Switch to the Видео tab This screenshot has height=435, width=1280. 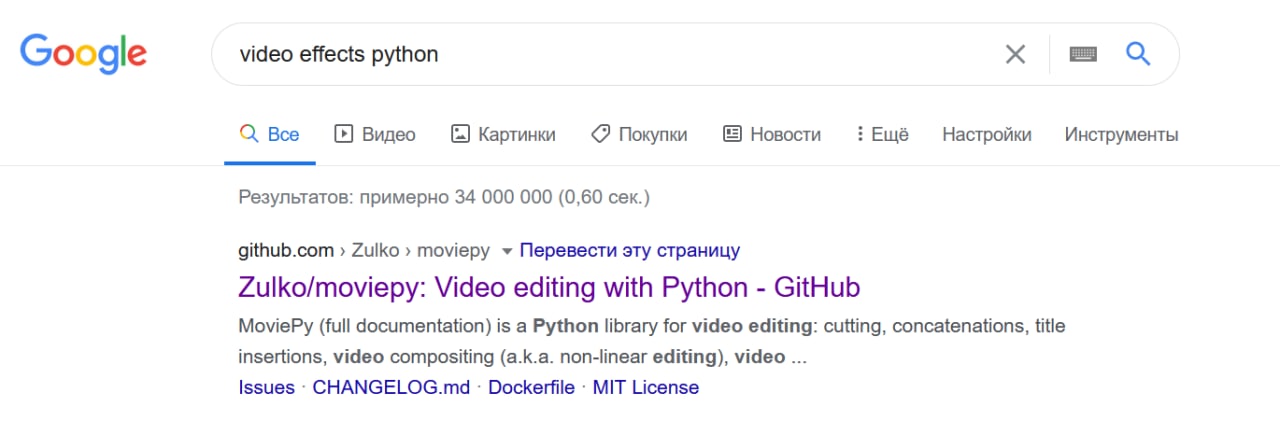[x=375, y=134]
